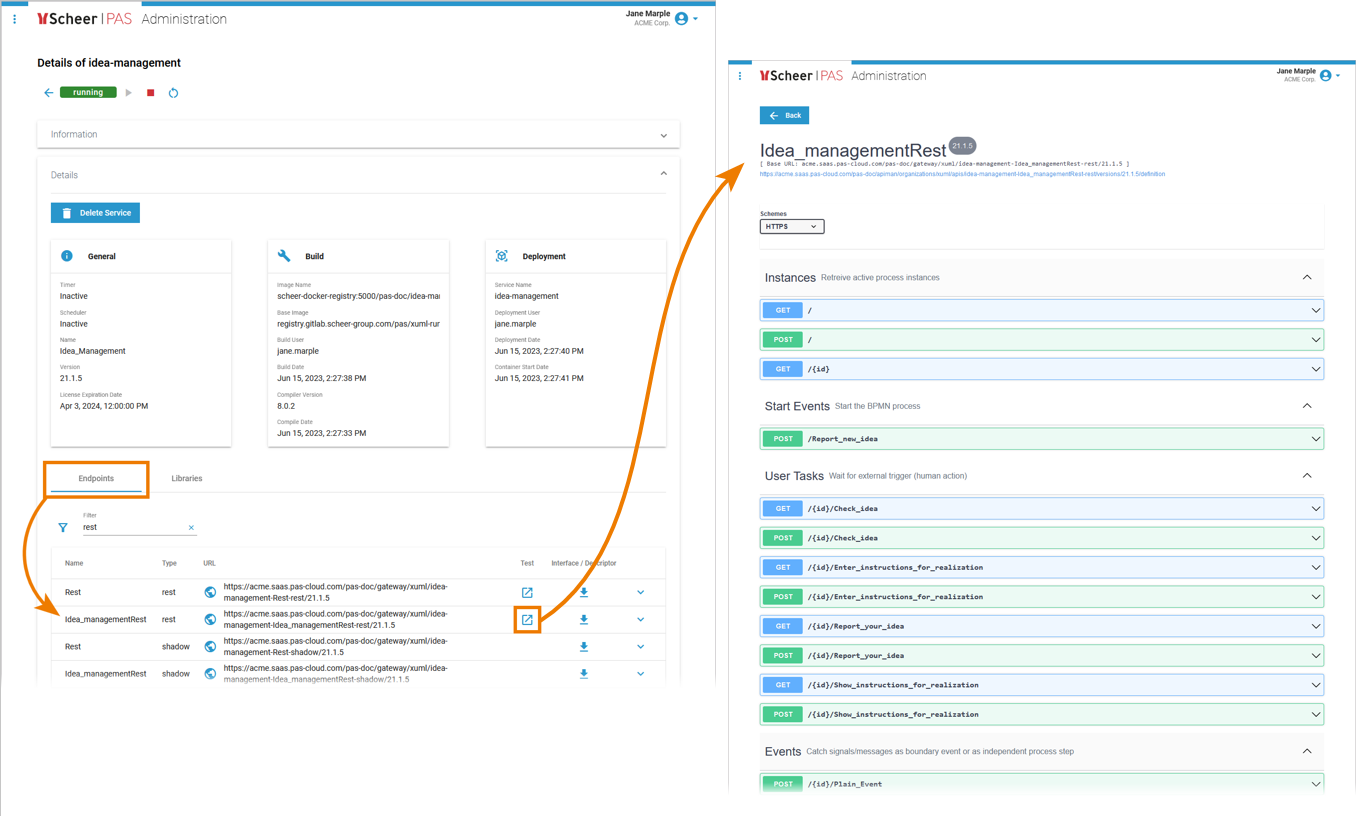The height and width of the screenshot is (816, 1361).
Task: Switch to the Libraries tab
Action: click(x=187, y=479)
